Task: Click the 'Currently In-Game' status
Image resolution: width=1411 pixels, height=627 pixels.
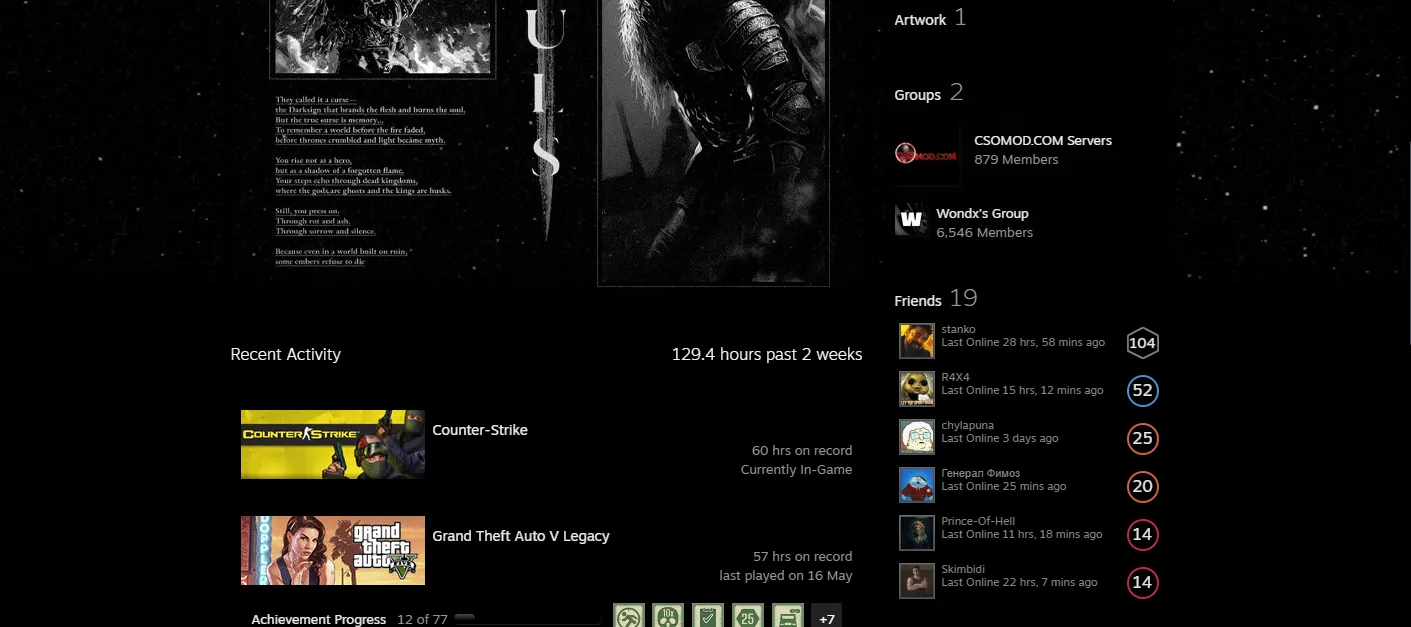Action: (796, 470)
